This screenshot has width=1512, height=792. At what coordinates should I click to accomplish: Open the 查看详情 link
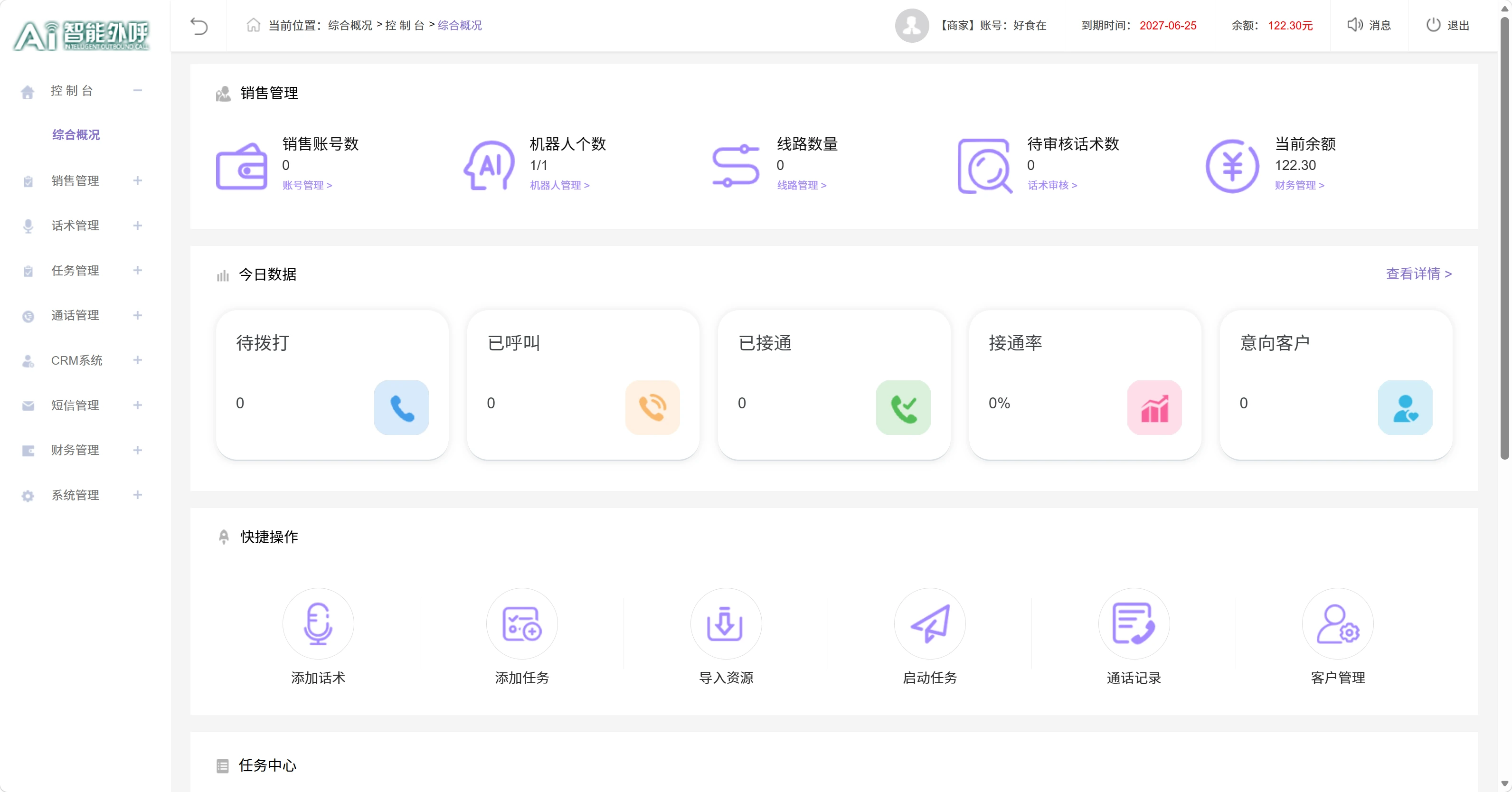1418,273
